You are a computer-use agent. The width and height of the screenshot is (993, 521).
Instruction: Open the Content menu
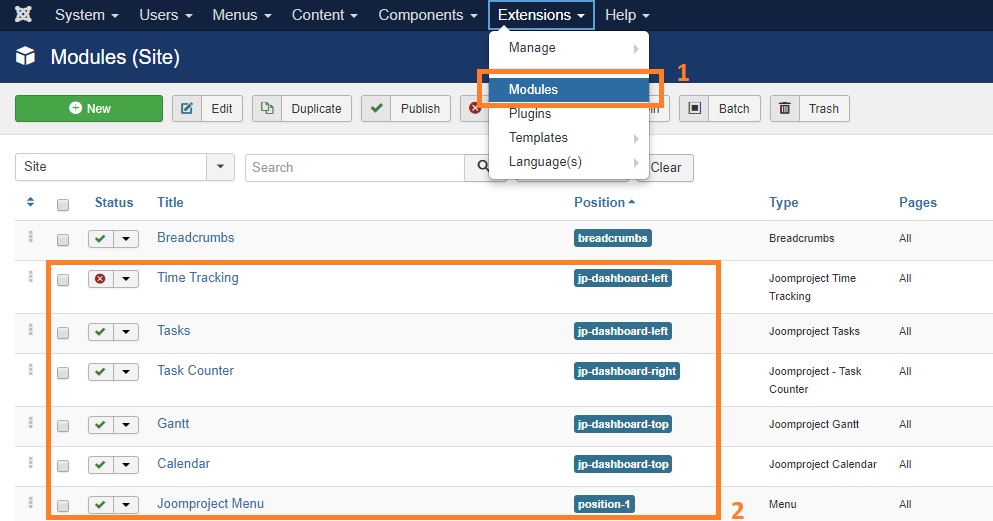[324, 15]
